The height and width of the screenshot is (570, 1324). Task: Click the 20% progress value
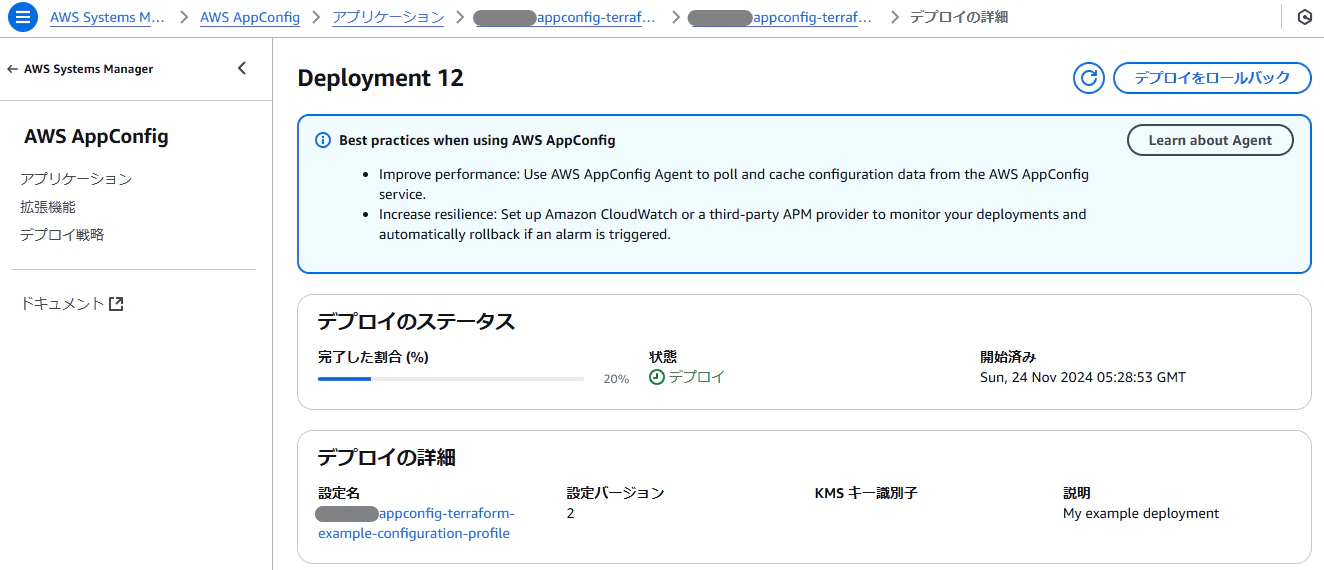(x=616, y=379)
